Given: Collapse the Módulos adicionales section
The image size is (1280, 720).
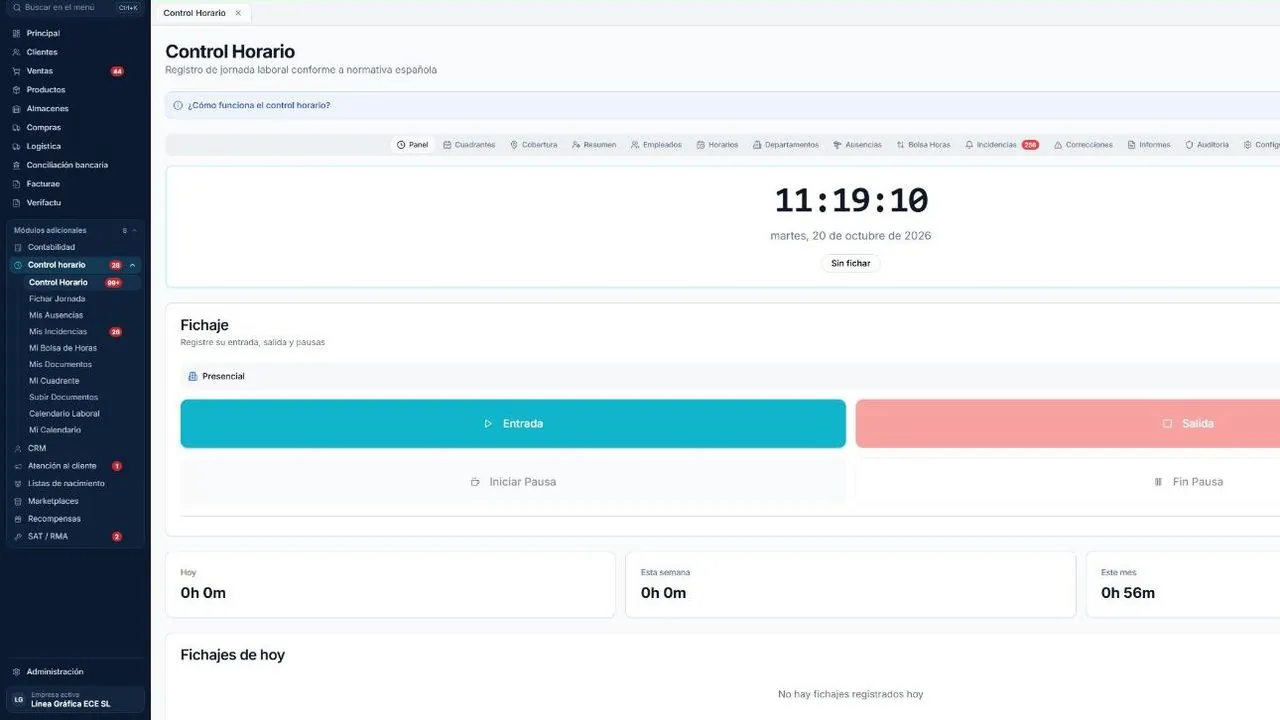Looking at the screenshot, I should coord(134,231).
